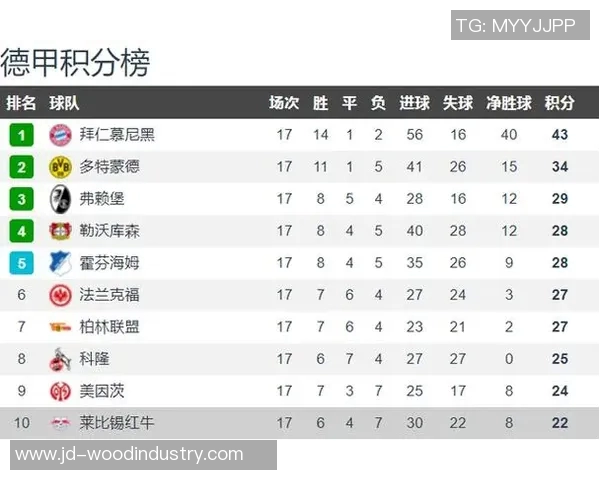Click the Borussia Dortmund club logo
600x480 pixels.
tap(60, 167)
